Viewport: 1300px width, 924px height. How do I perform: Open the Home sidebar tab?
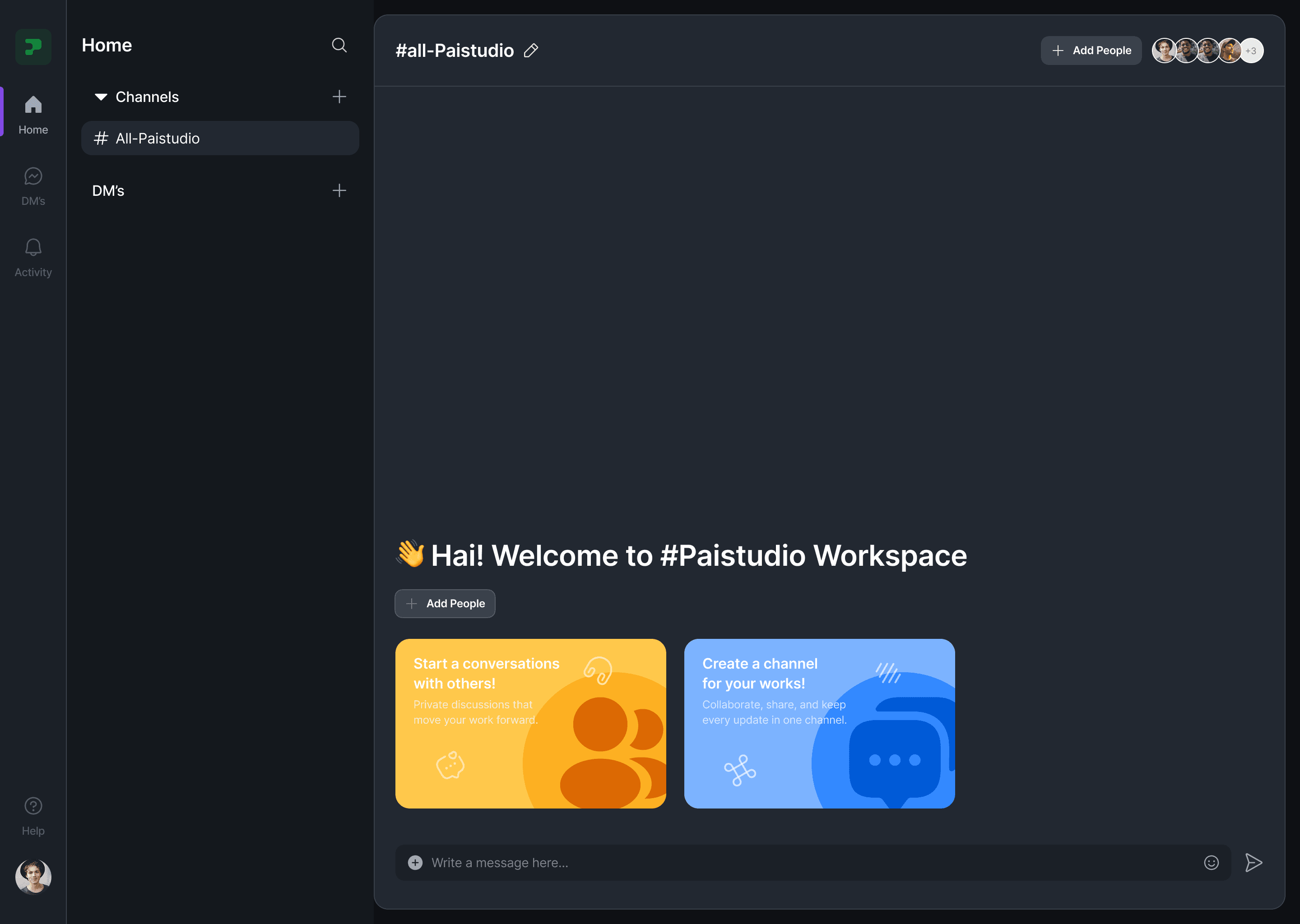point(33,114)
